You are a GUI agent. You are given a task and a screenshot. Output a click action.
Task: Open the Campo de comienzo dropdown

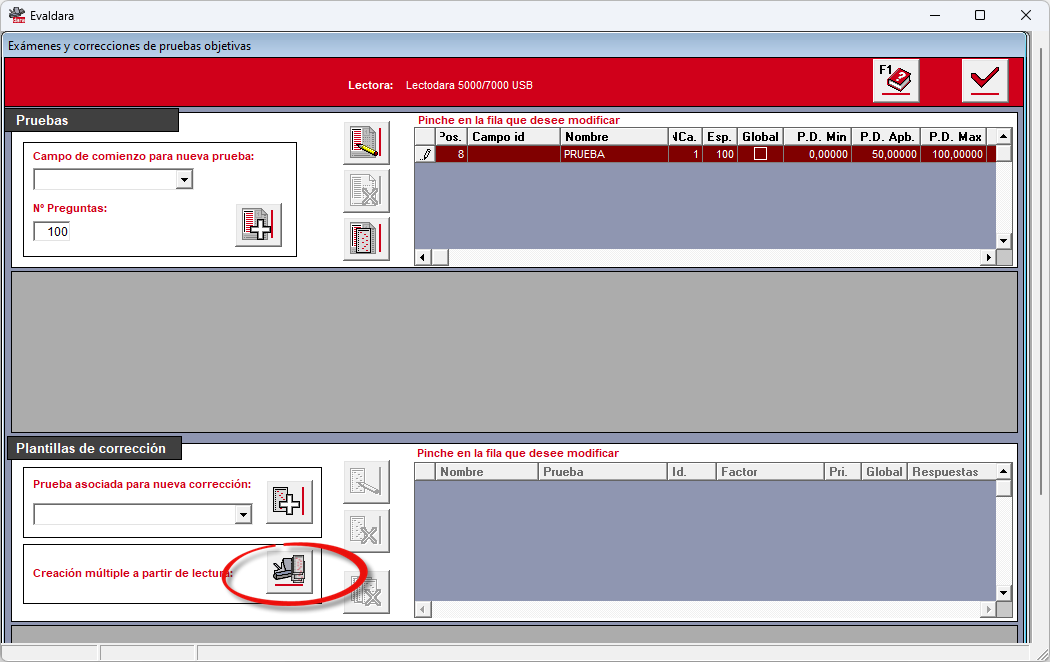[184, 179]
